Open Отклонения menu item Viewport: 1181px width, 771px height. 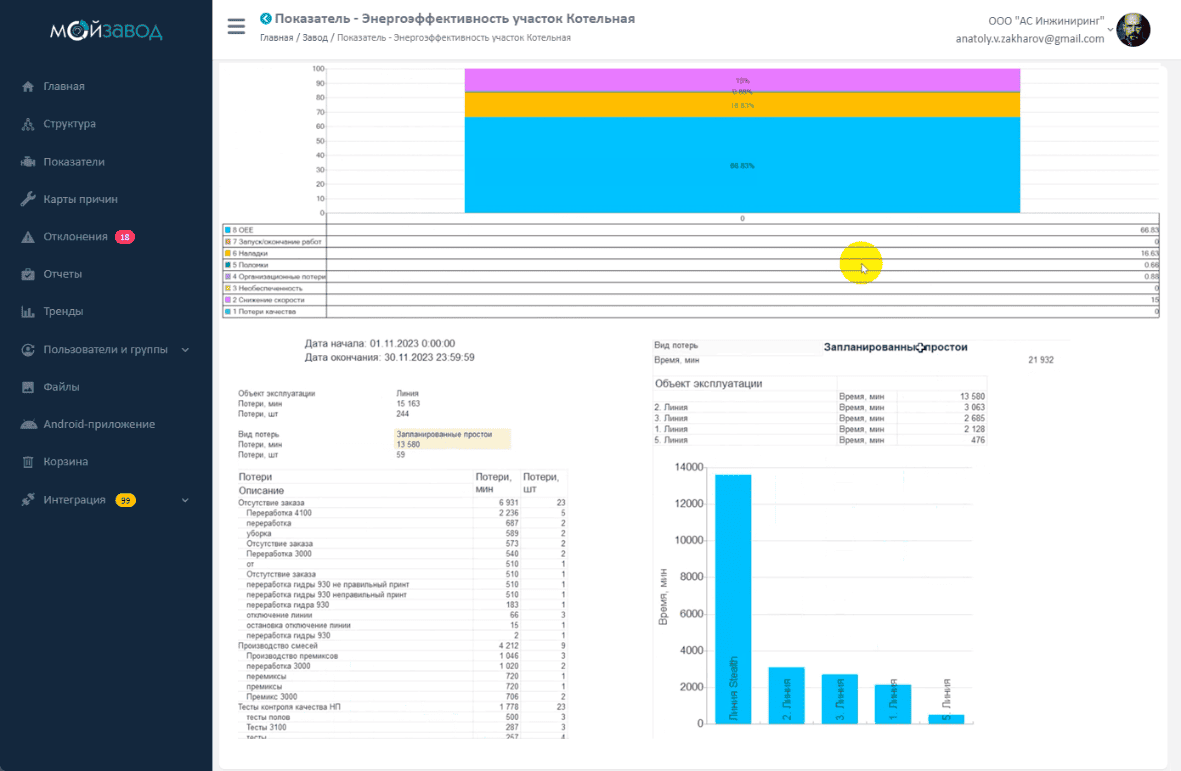point(75,237)
